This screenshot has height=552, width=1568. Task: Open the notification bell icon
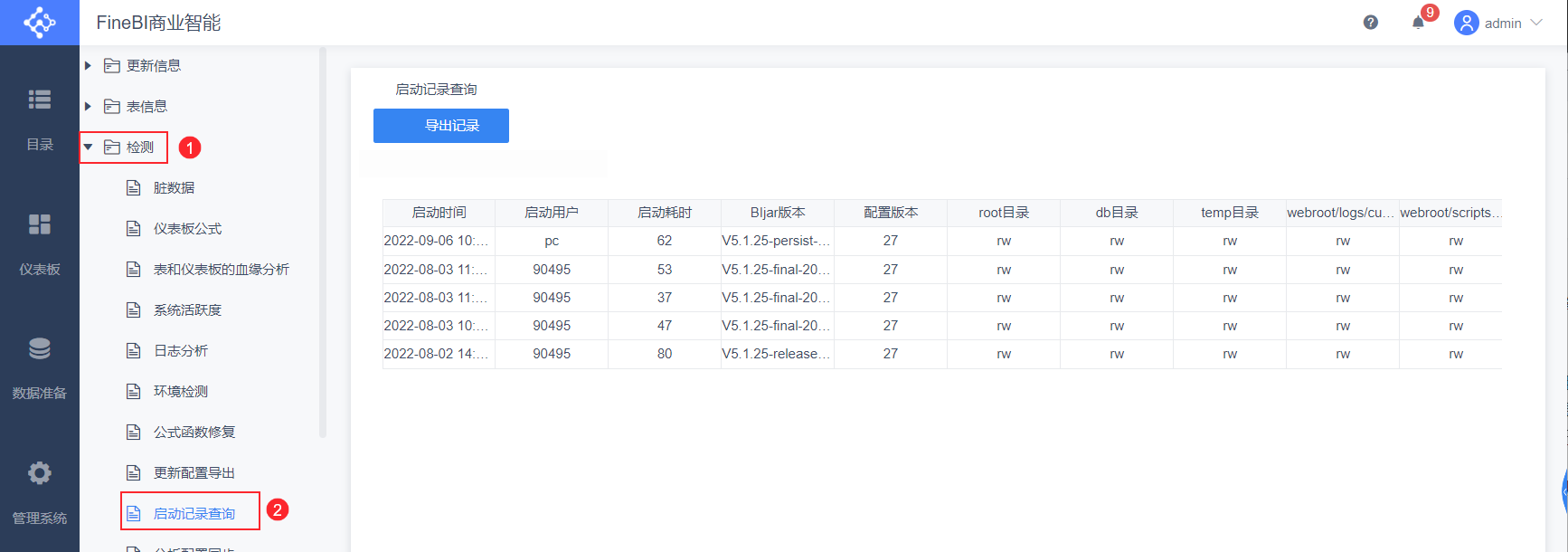(1418, 23)
